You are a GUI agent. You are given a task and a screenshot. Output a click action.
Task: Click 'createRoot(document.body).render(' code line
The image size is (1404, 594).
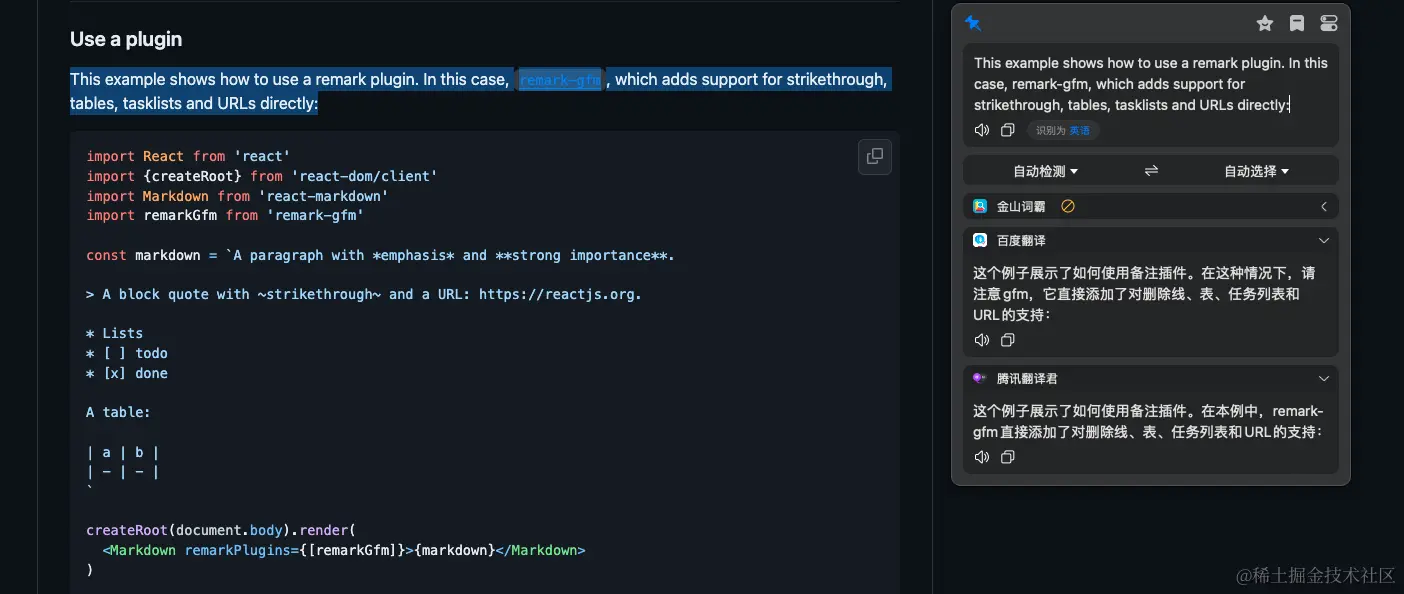(x=221, y=530)
